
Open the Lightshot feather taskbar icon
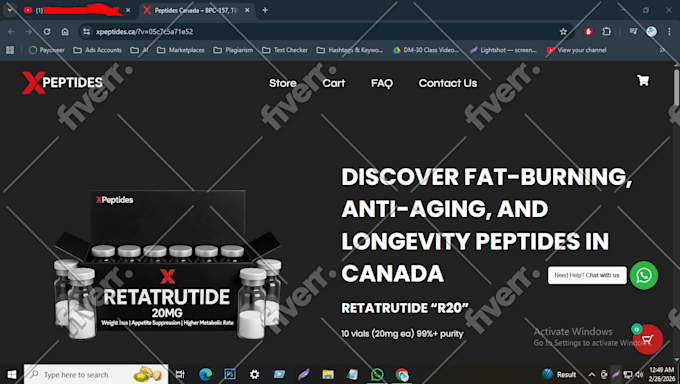pyautogui.click(x=304, y=374)
